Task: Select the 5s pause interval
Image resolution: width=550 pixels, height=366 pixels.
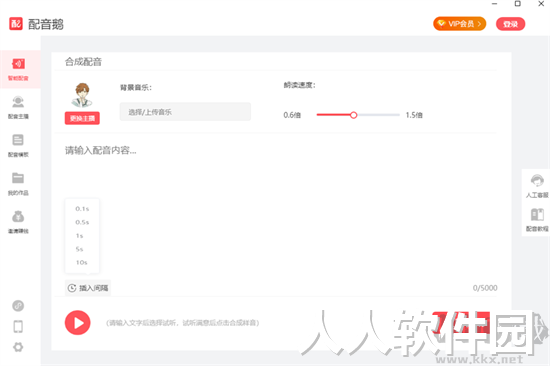Action: (x=80, y=249)
